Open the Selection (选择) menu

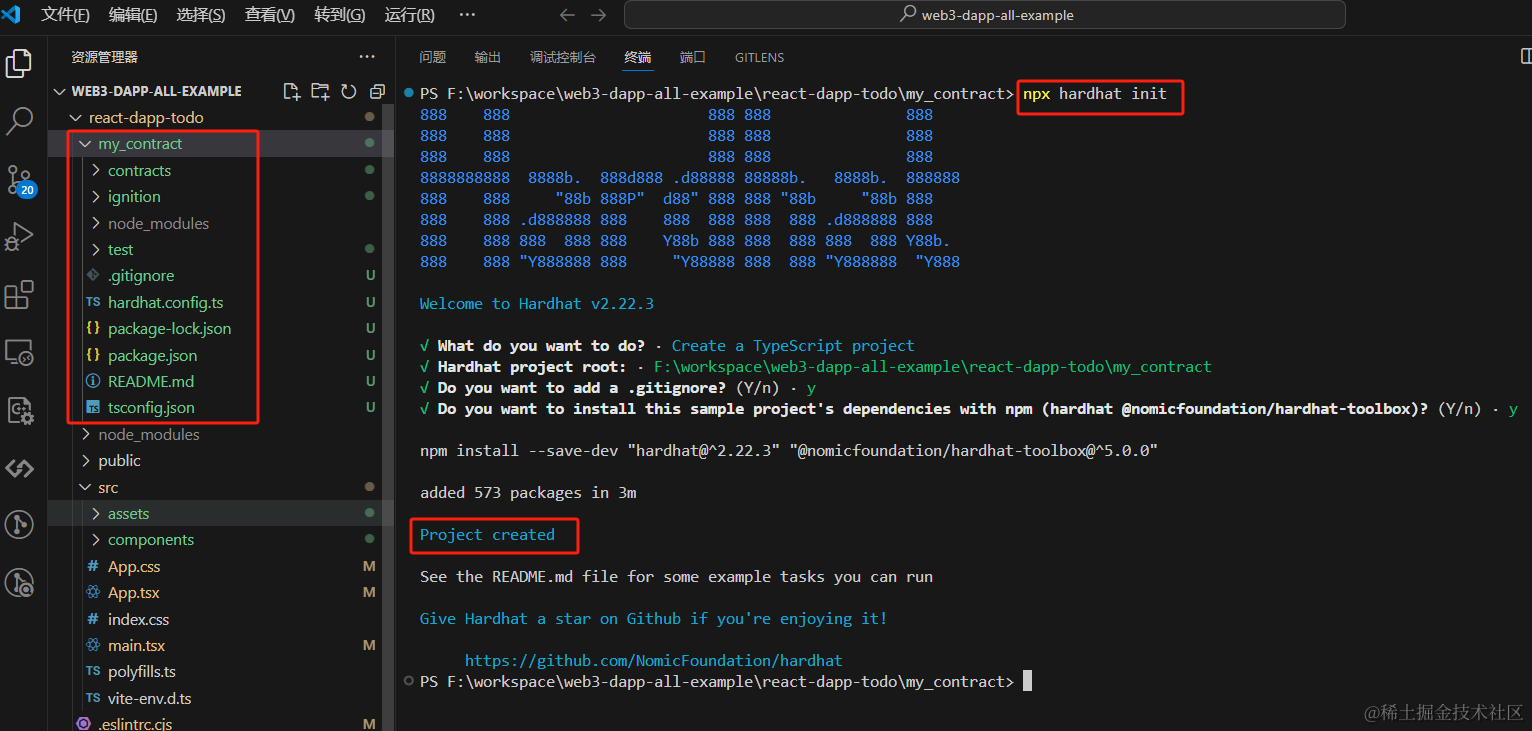[201, 15]
